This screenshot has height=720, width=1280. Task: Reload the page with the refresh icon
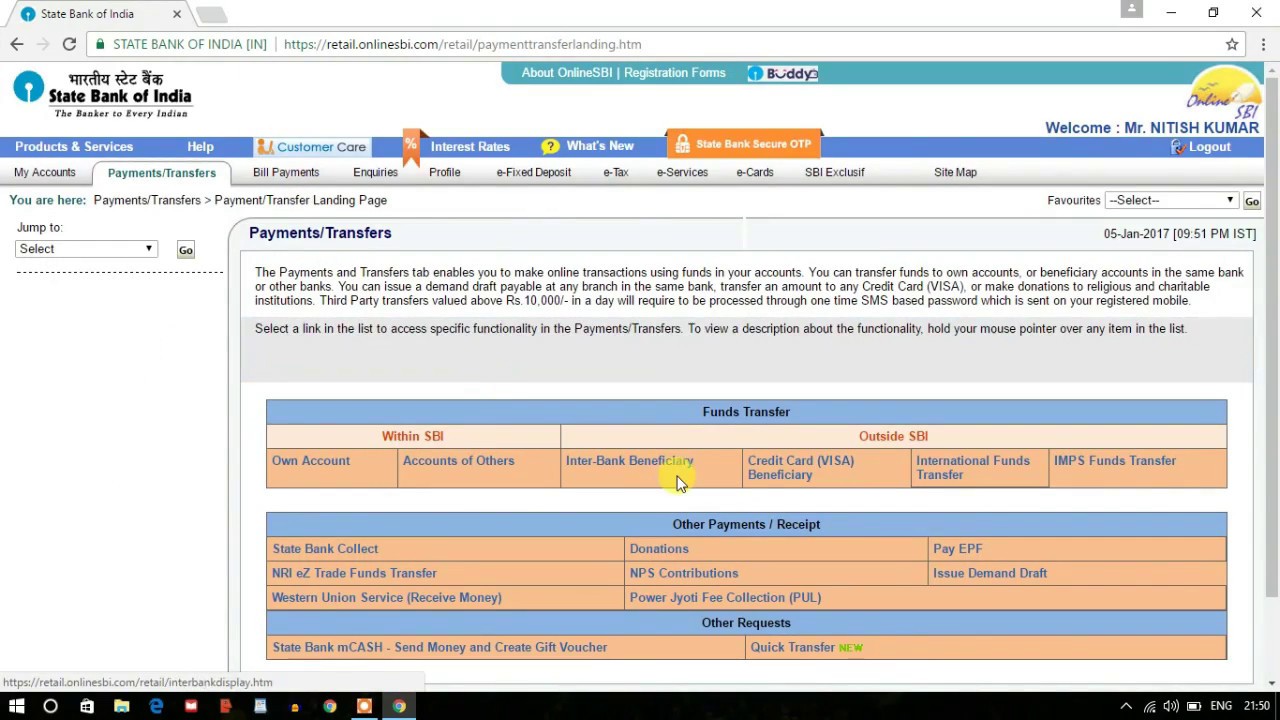[x=69, y=44]
